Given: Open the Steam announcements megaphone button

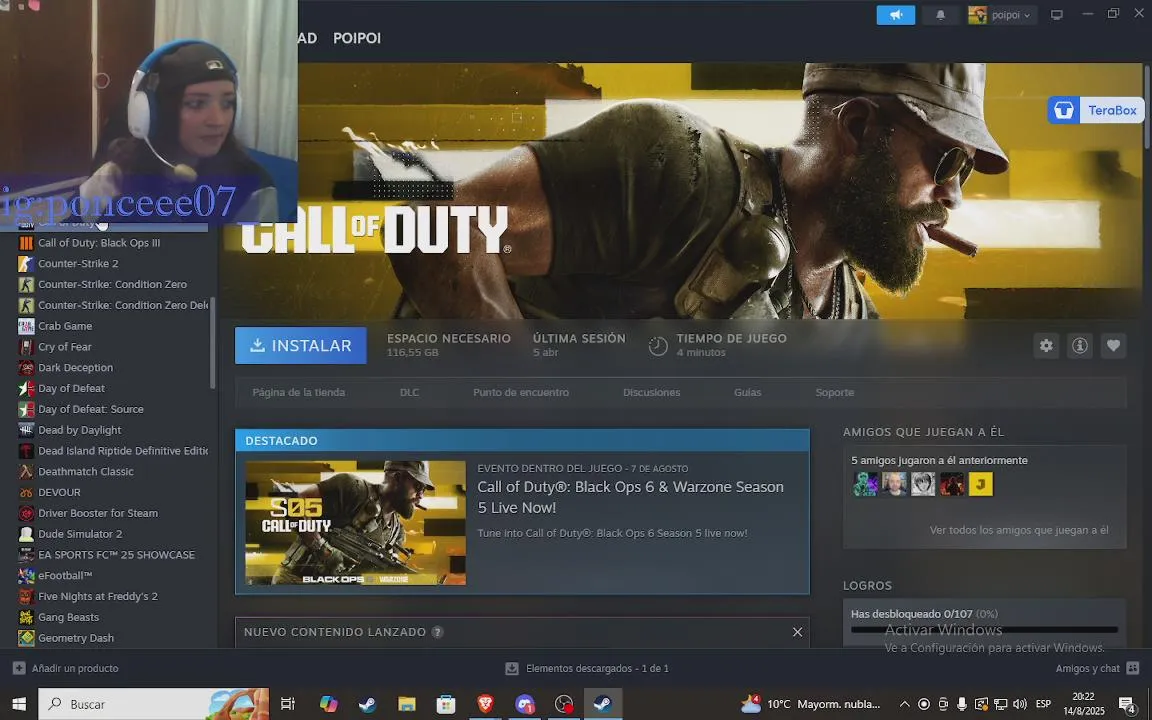Looking at the screenshot, I should coord(896,15).
